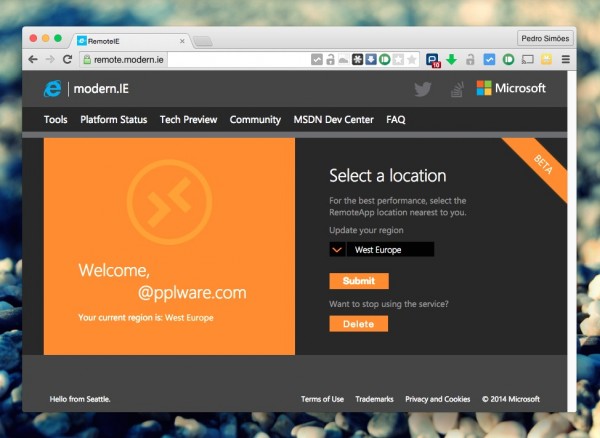Click the Microsoft logo

coord(511,88)
